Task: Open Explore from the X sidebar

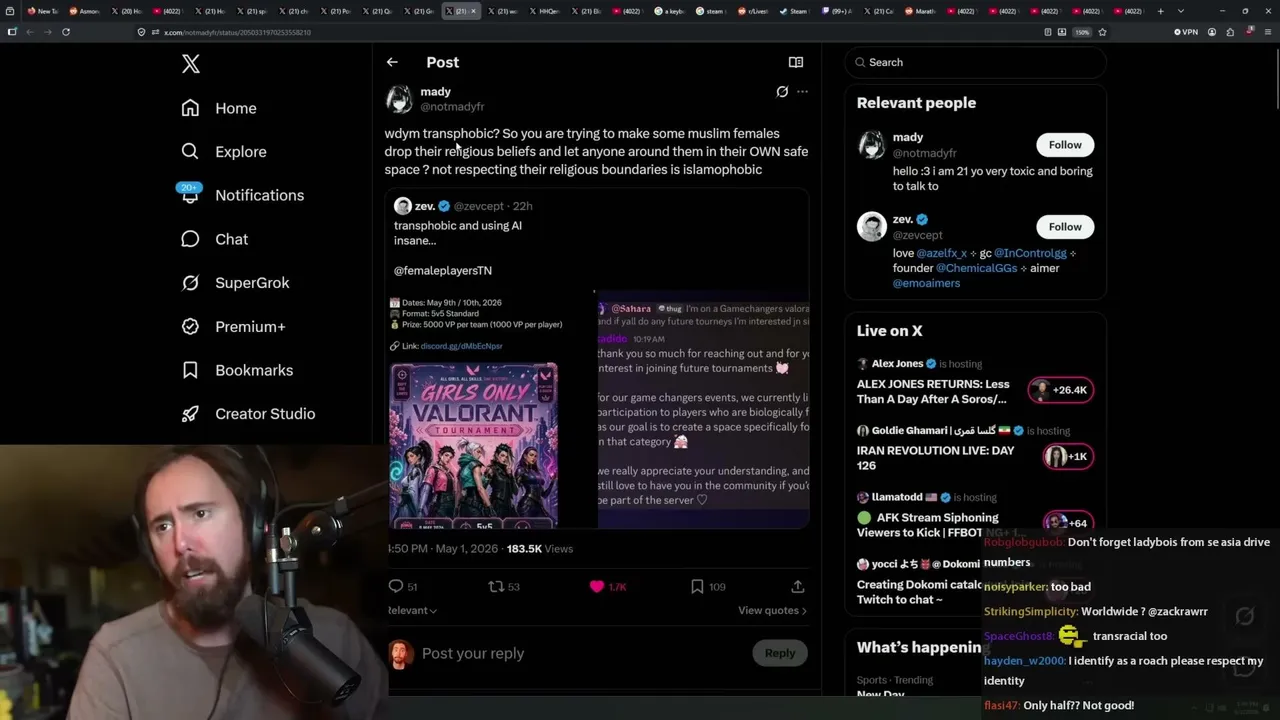Action: (x=224, y=152)
